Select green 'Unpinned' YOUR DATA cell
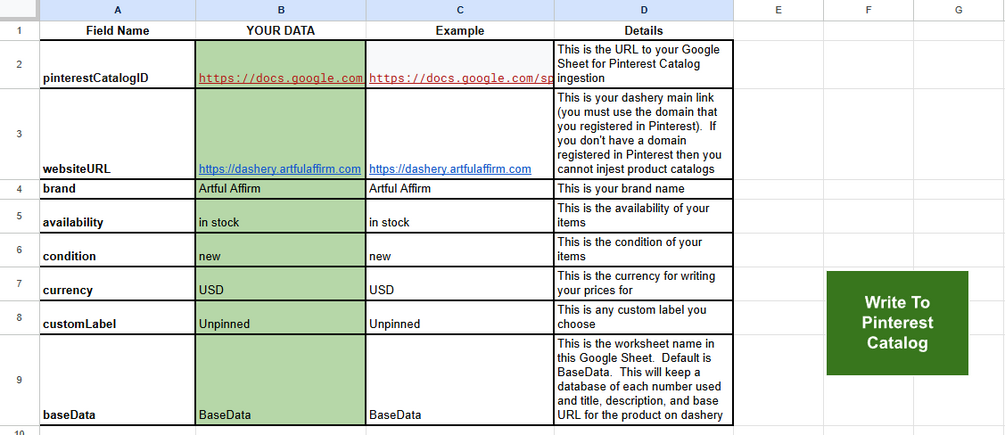This screenshot has width=1005, height=435. click(x=281, y=317)
